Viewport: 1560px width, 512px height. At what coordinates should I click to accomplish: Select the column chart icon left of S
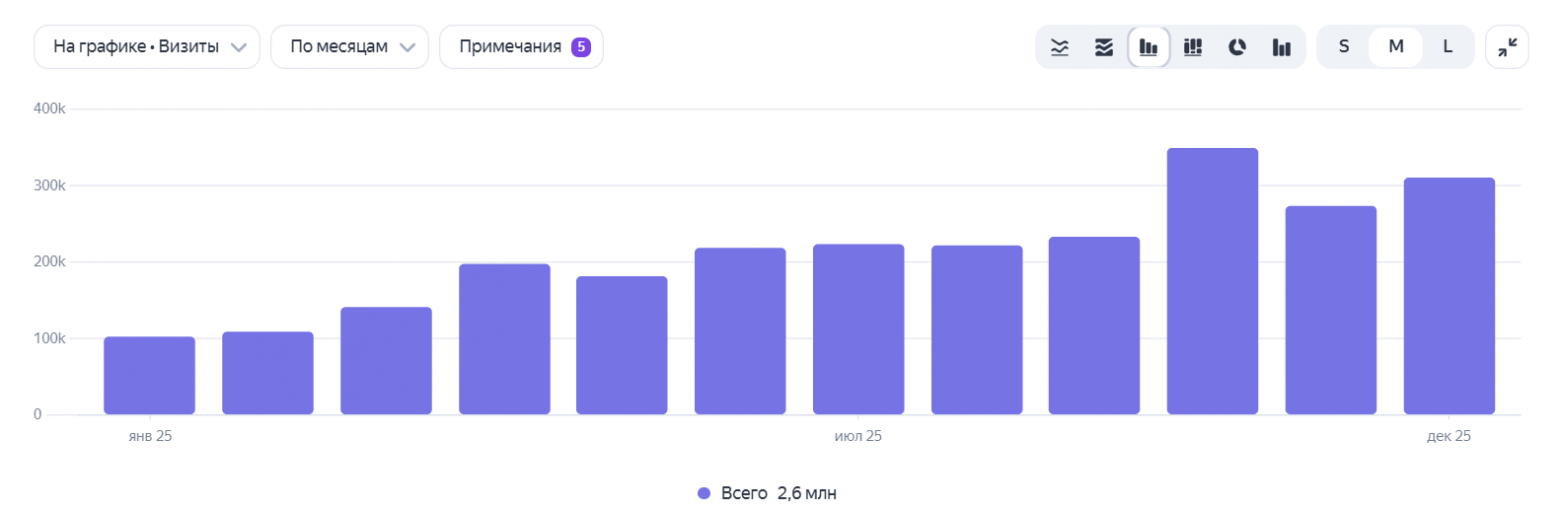(x=1281, y=47)
